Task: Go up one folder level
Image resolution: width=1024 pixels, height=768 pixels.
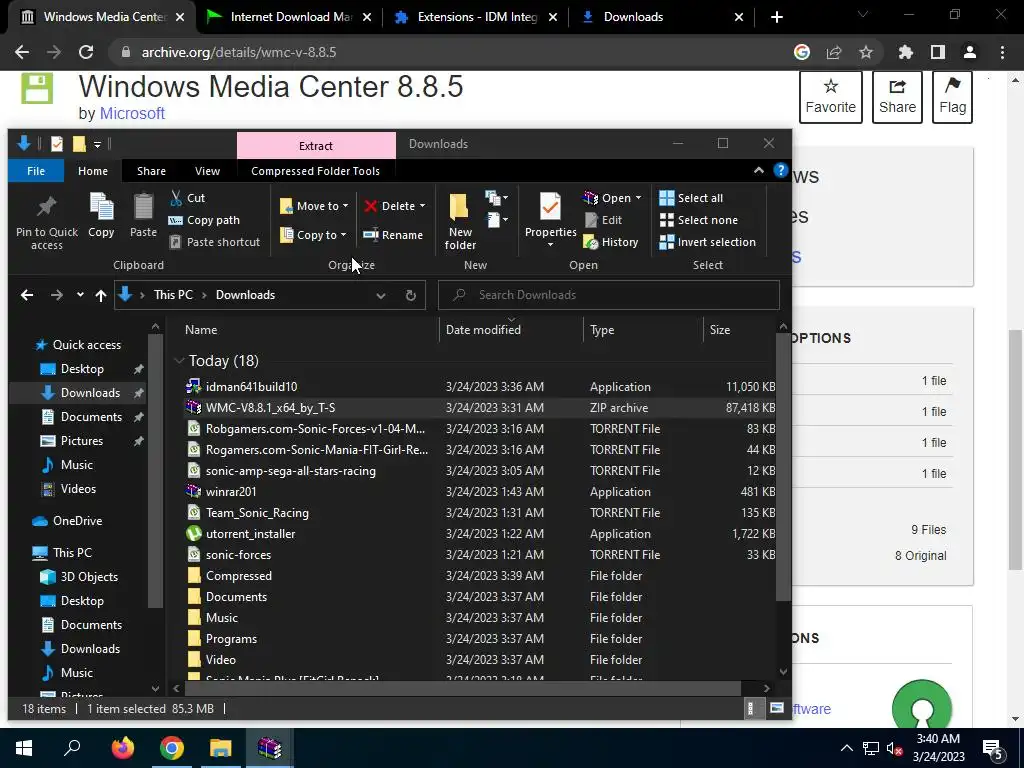Action: (x=101, y=295)
